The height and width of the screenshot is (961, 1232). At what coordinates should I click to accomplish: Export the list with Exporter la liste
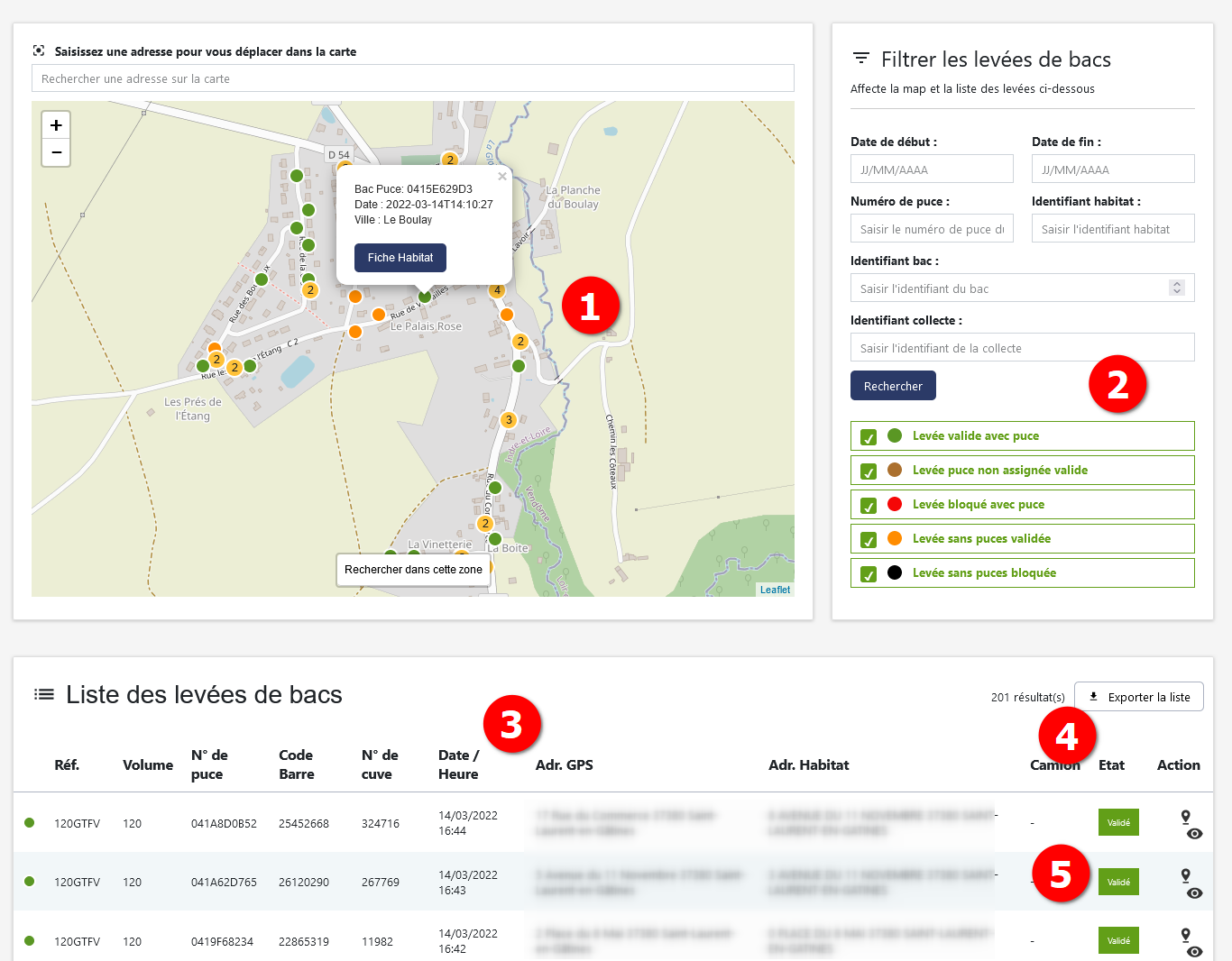click(x=1138, y=697)
